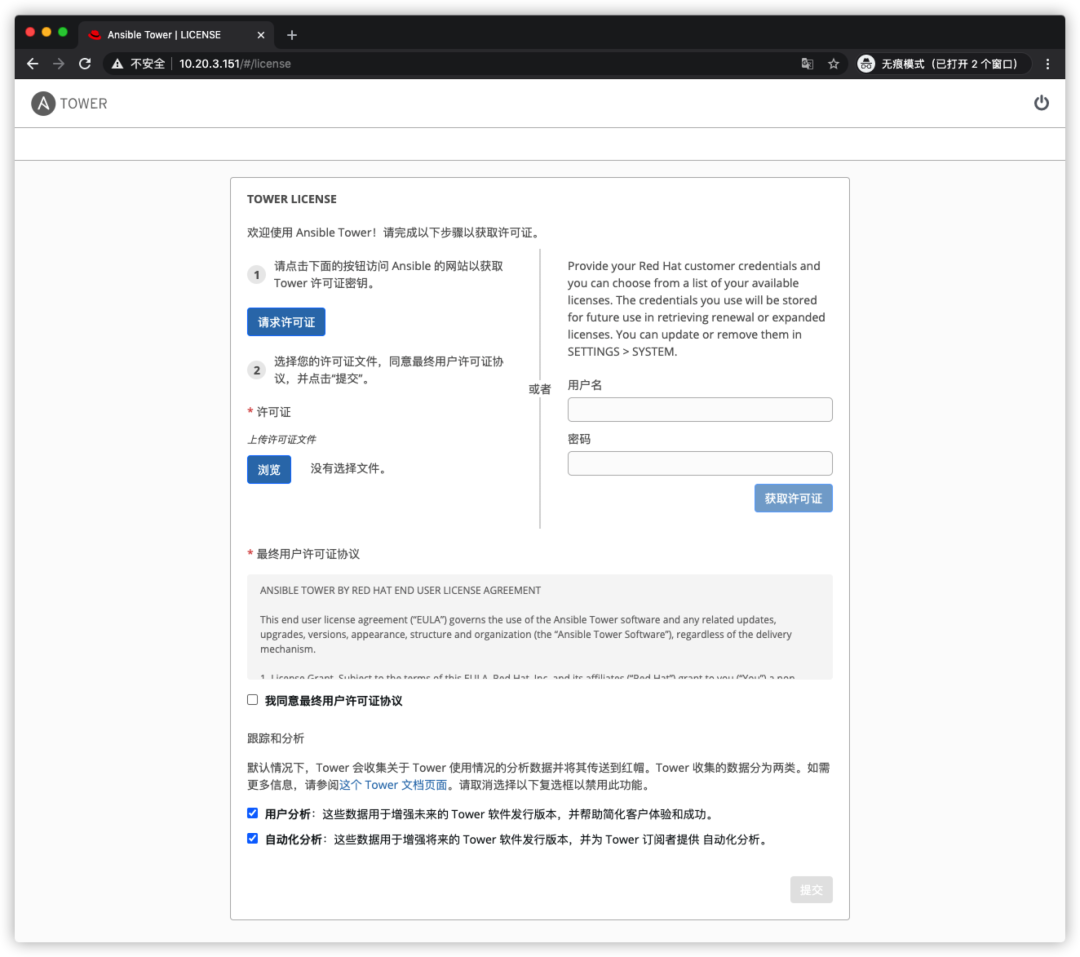Click the power sign-out icon
Screen dimensions: 1080x957
tap(1042, 102)
